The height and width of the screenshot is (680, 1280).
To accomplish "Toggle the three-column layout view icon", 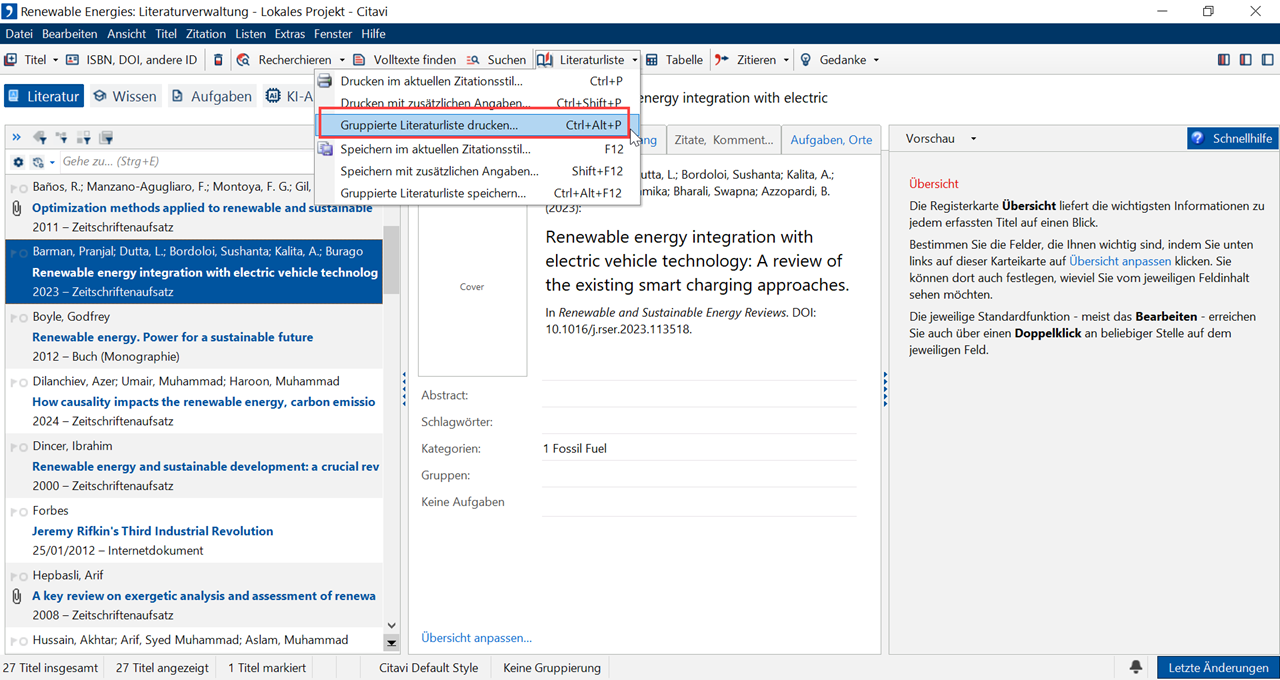I will pyautogui.click(x=1224, y=60).
